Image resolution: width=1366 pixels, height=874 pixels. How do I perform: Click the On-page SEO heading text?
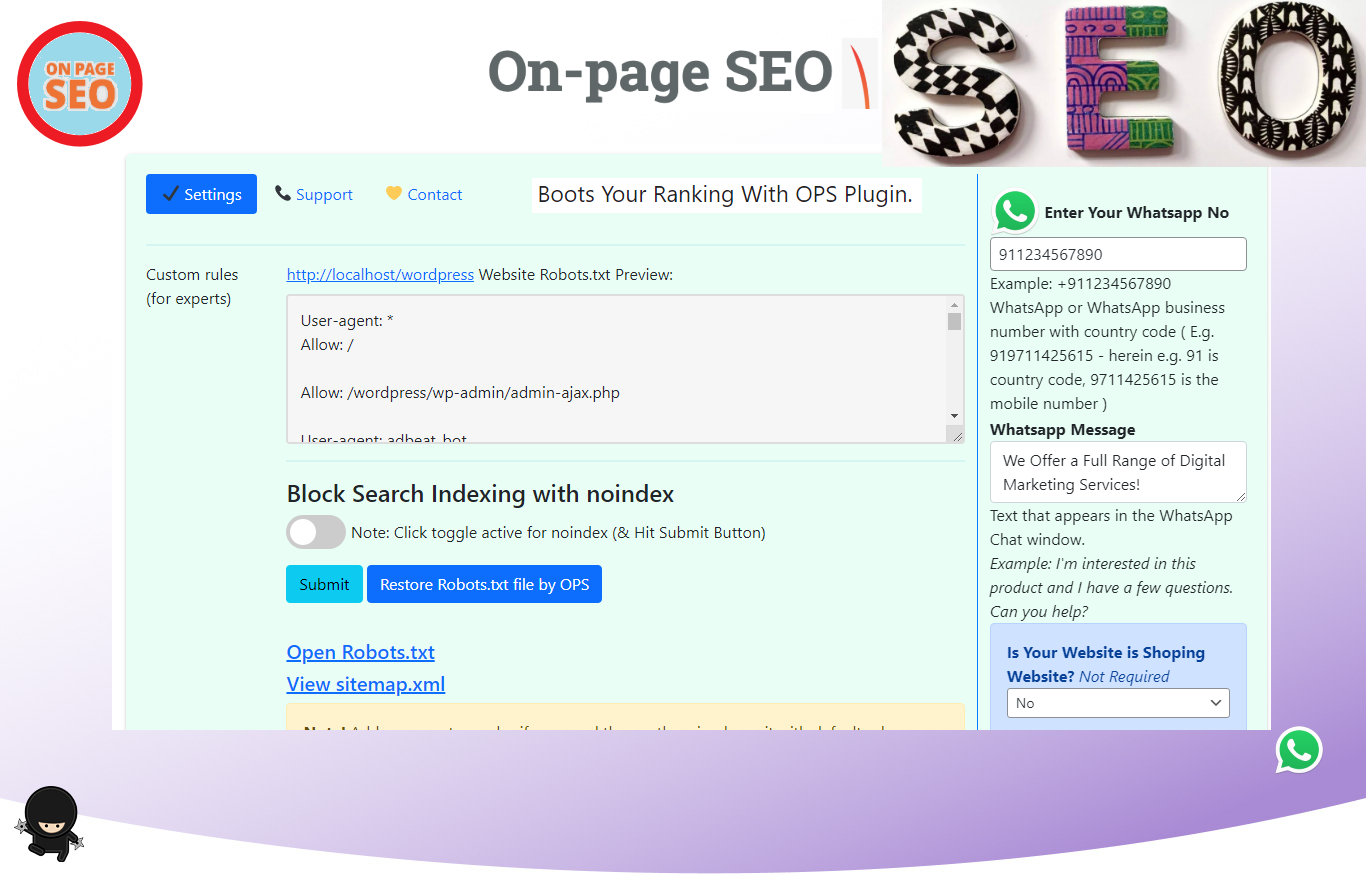(660, 72)
